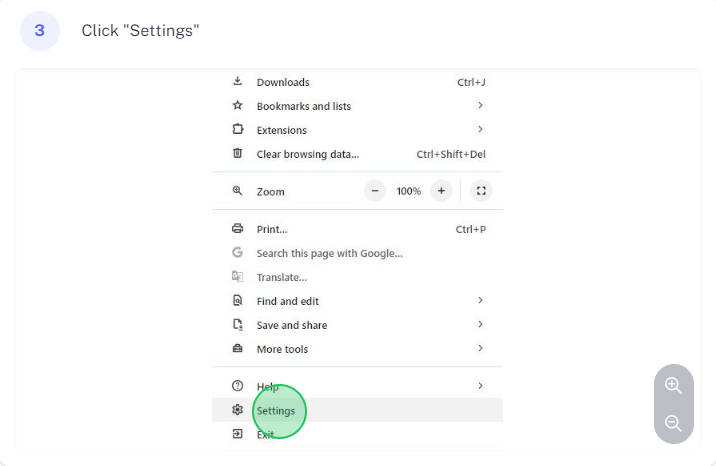Decrease zoom level with the minus button
The height and width of the screenshot is (466, 716).
point(375,191)
